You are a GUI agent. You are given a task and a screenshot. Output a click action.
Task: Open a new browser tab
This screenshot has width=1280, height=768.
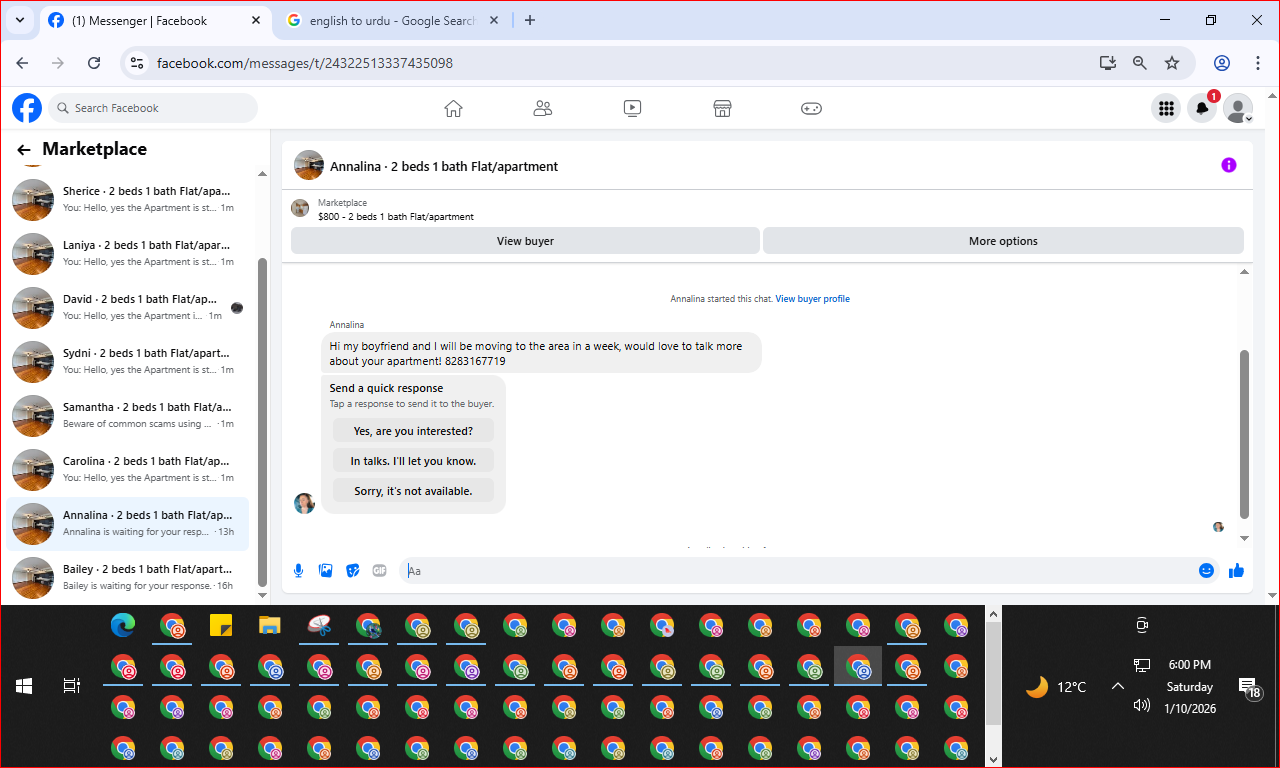click(x=530, y=20)
